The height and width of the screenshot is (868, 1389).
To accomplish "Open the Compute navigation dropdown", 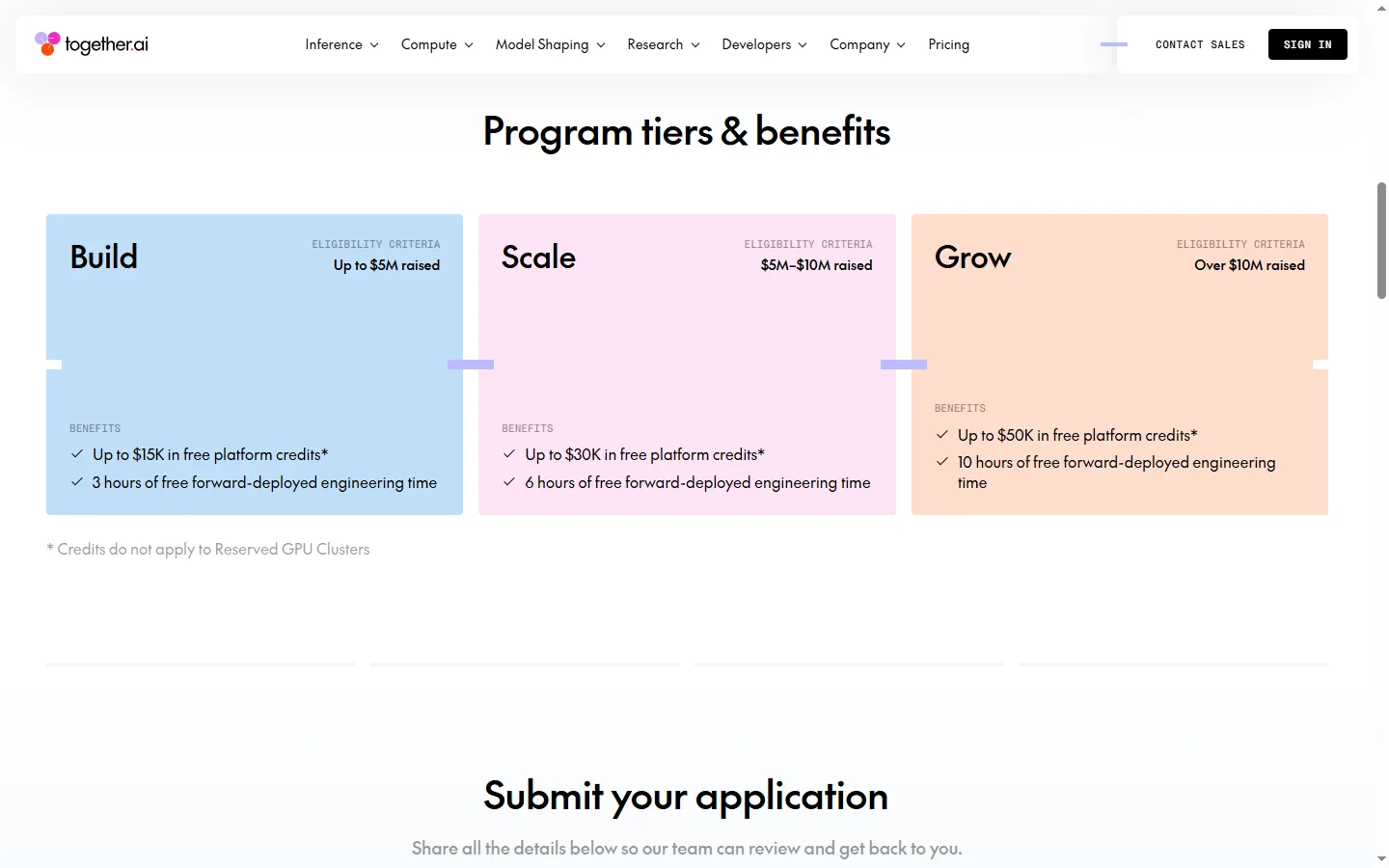I will click(437, 44).
